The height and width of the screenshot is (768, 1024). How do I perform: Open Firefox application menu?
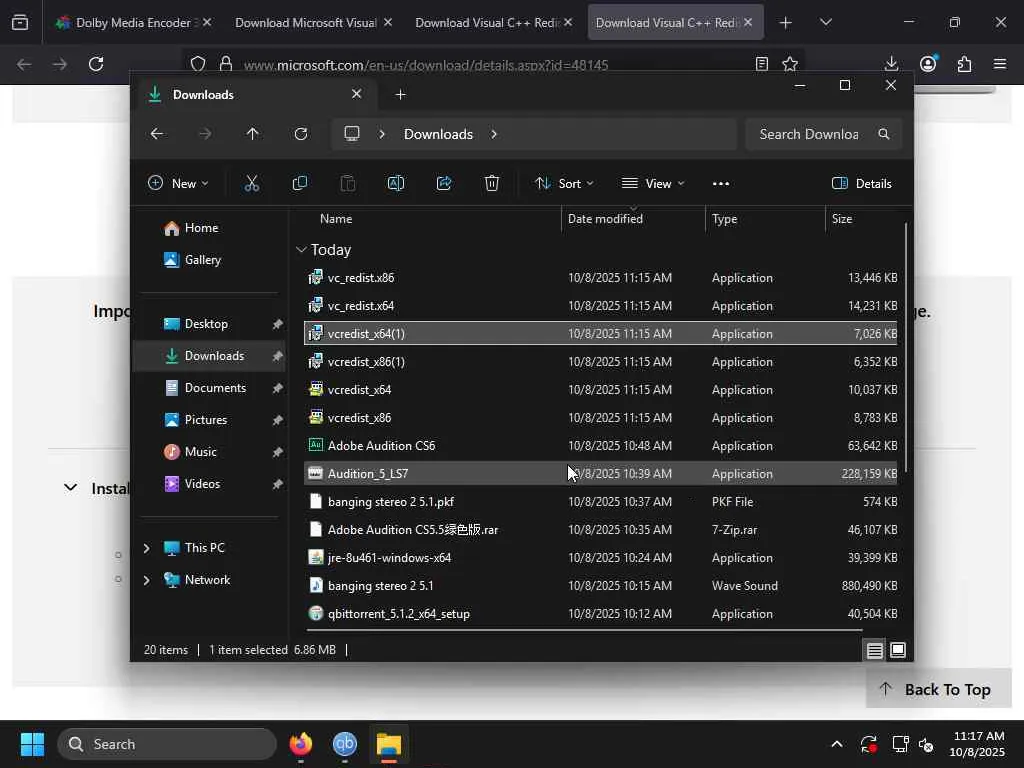click(x=1000, y=64)
